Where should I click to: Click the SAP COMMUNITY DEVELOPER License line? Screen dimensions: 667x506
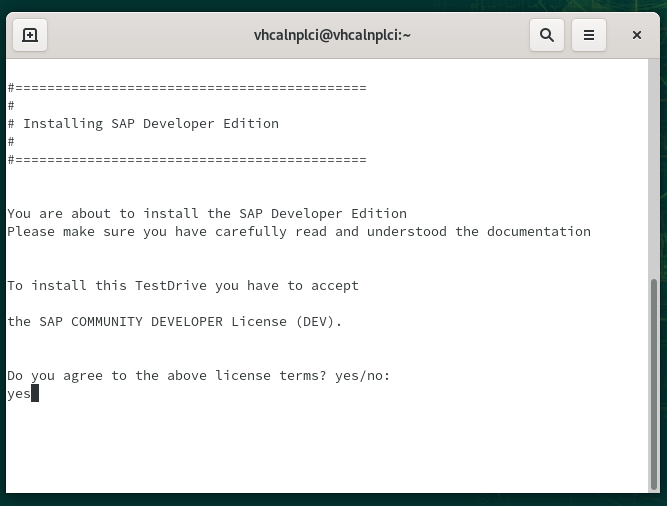[x=174, y=321]
